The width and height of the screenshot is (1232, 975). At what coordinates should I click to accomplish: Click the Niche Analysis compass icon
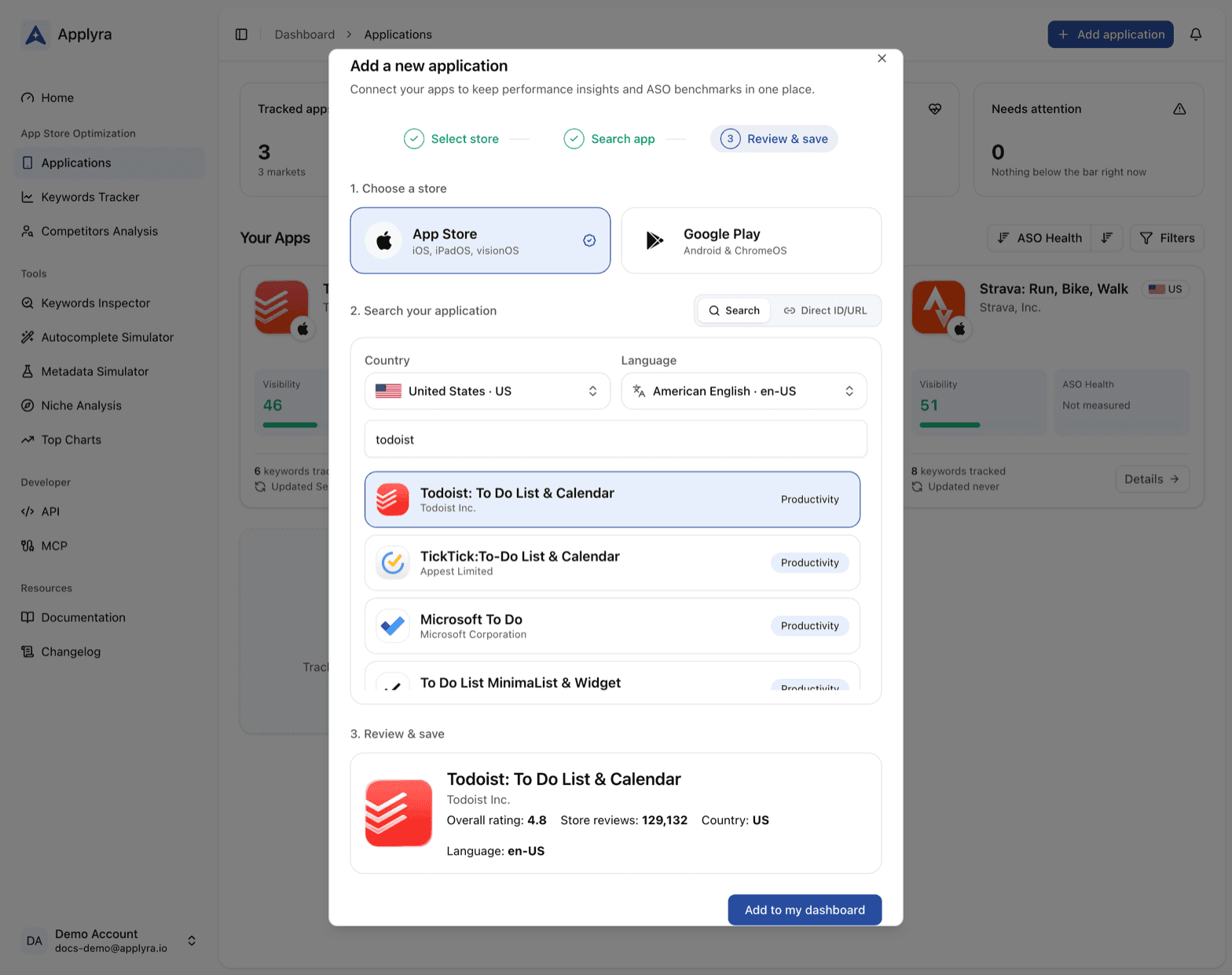coord(27,405)
